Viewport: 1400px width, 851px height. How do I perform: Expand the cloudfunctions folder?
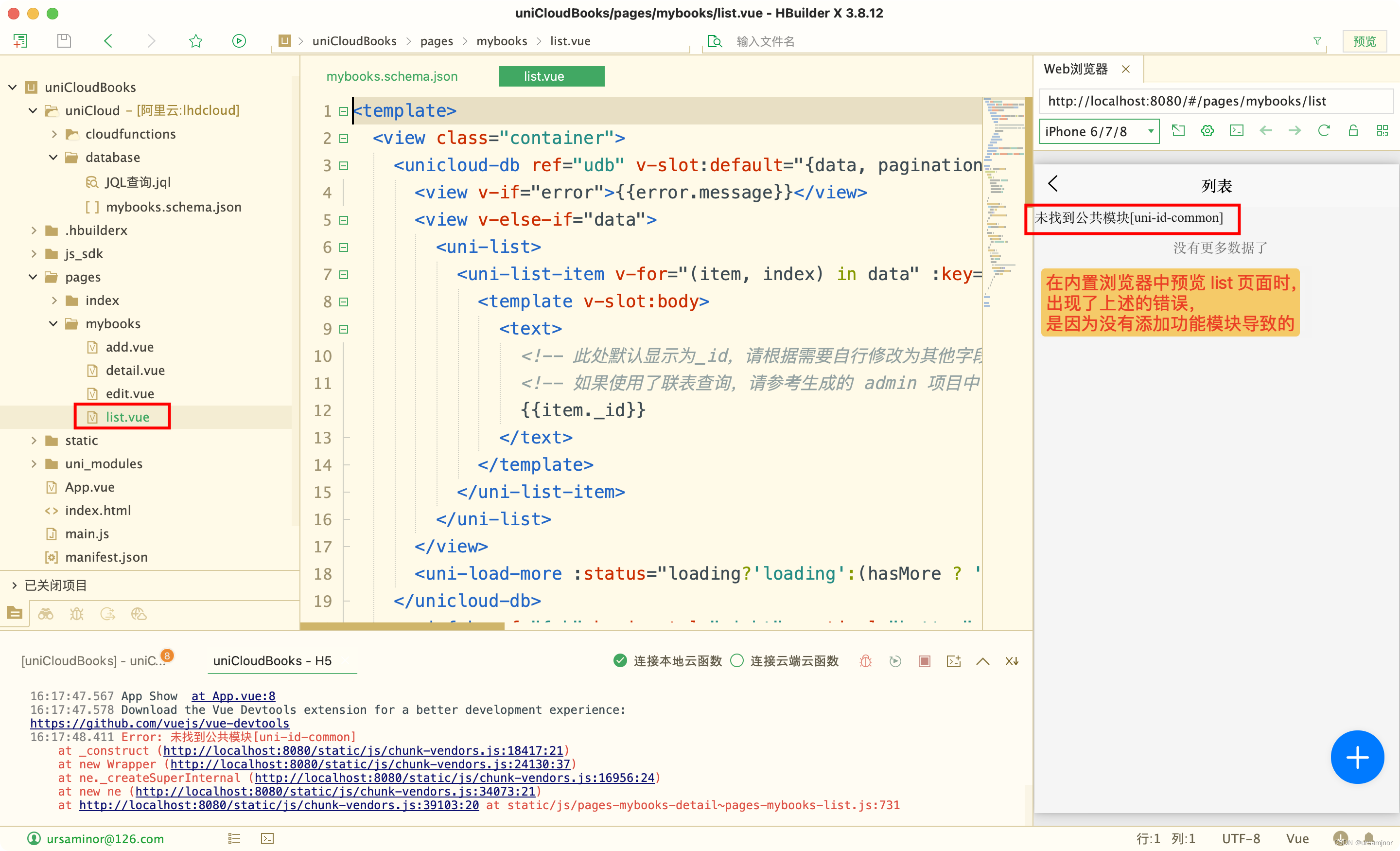click(54, 134)
